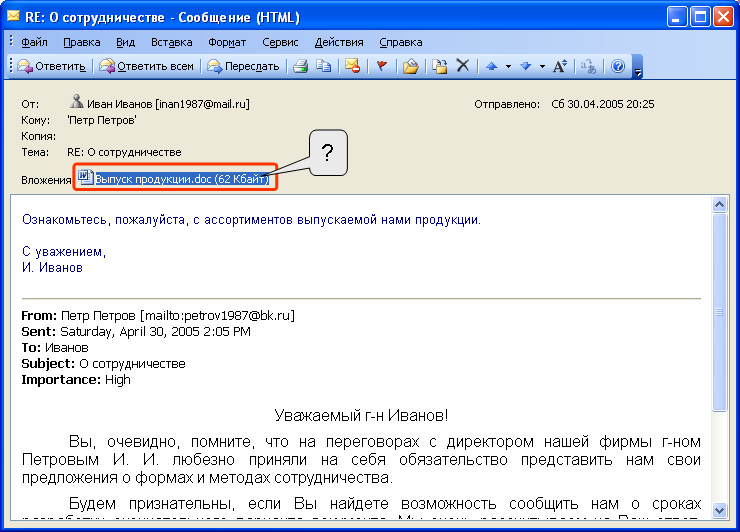Click the Переслать button
Screen dimensions: 740x532
coord(244,66)
